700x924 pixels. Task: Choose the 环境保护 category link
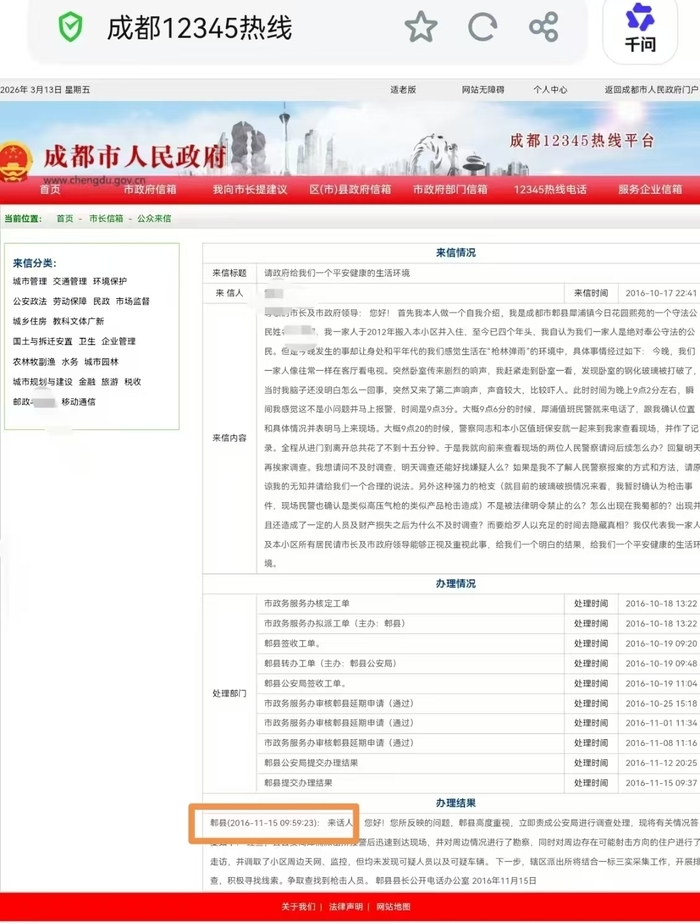(x=110, y=282)
